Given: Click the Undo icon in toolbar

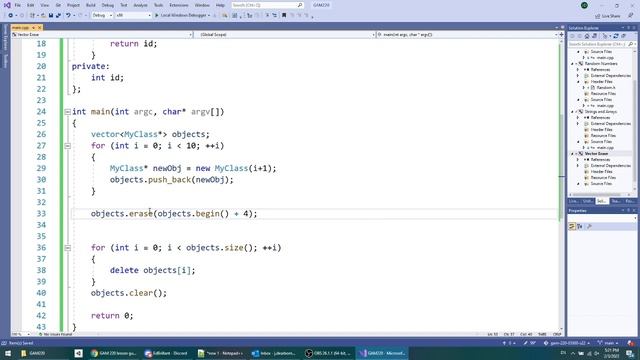Looking at the screenshot, I should (68, 16).
